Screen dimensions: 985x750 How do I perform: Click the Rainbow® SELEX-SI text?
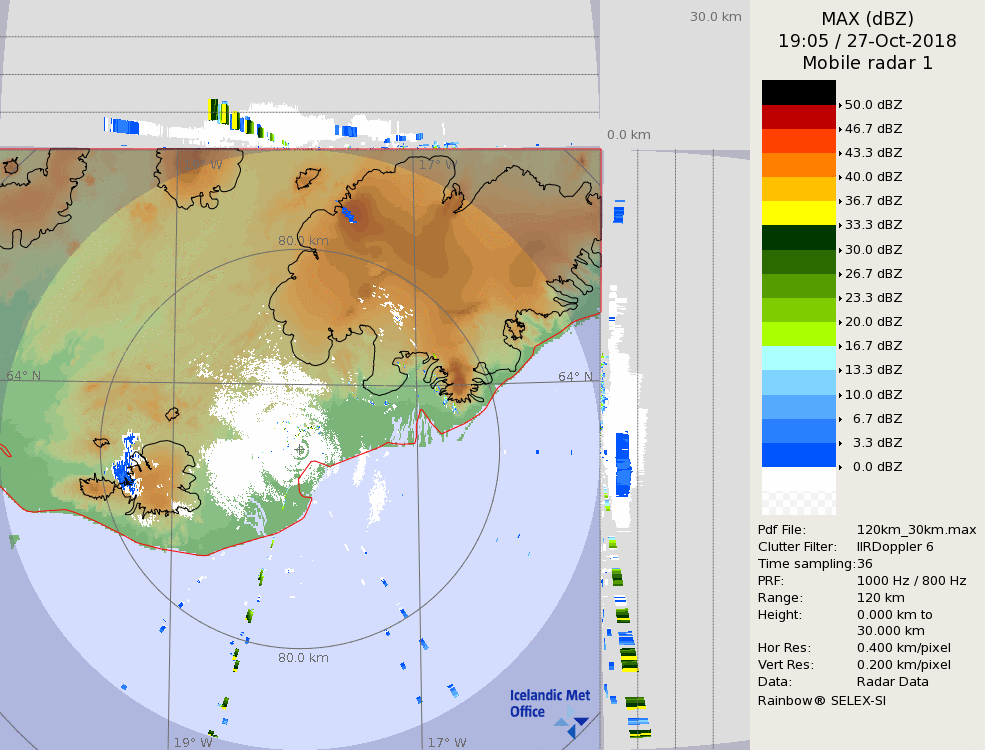[x=821, y=700]
